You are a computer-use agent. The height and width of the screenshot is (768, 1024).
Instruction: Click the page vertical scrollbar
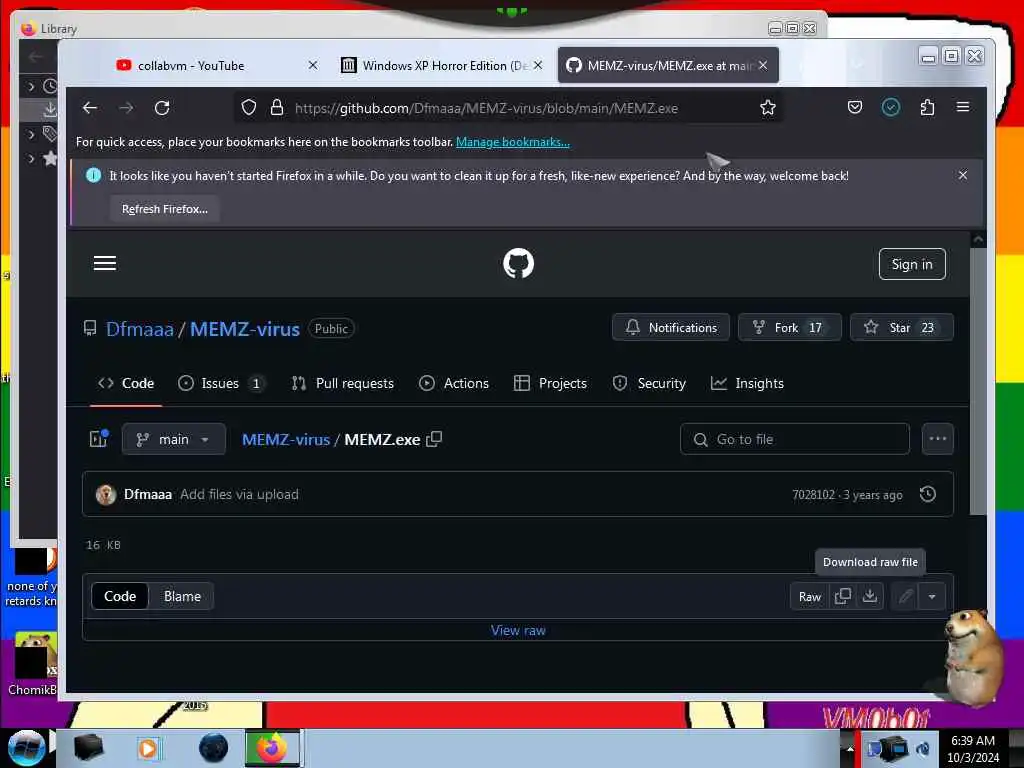978,381
